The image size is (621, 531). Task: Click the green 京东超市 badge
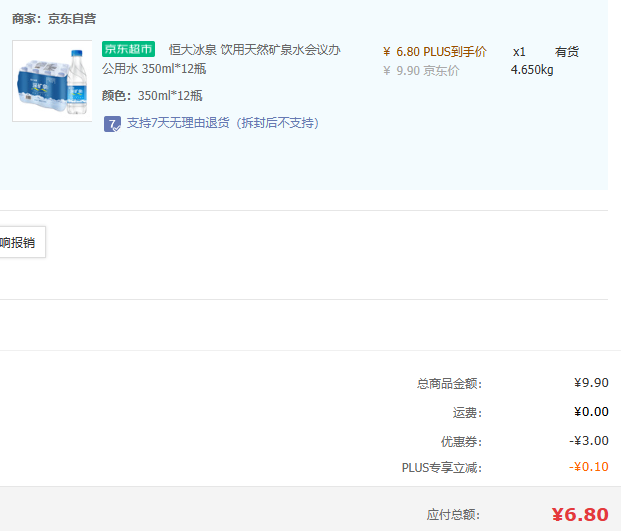coord(128,49)
